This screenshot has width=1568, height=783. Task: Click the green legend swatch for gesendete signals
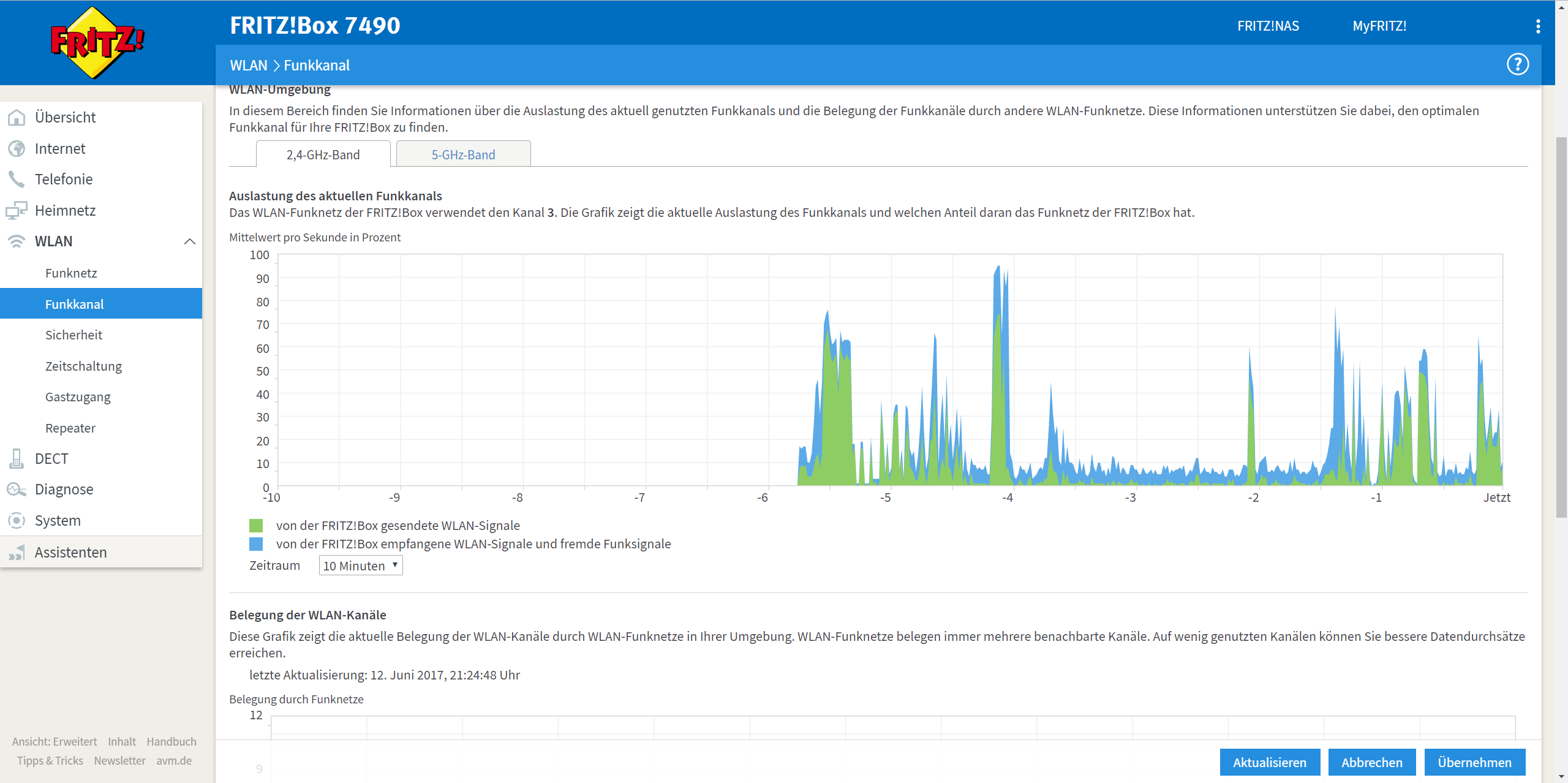coord(256,525)
